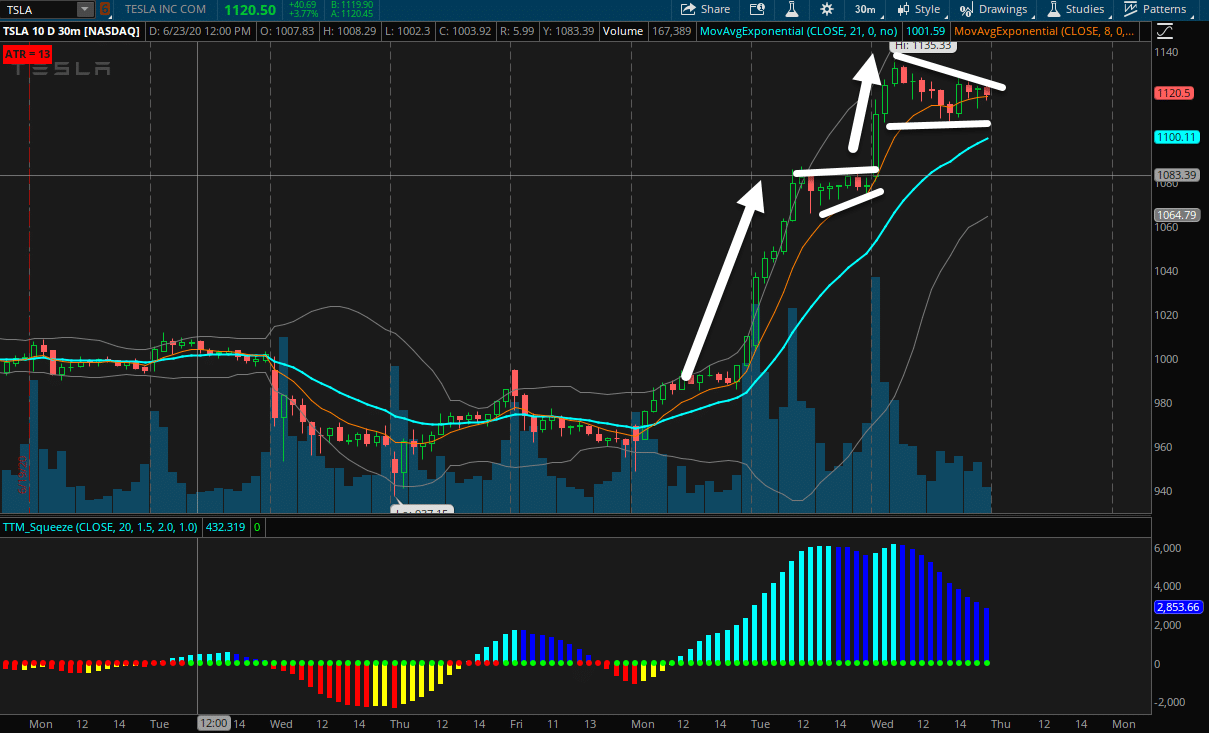The height and width of the screenshot is (733, 1209).
Task: Open the company profile icon
Action: [x=756, y=9]
